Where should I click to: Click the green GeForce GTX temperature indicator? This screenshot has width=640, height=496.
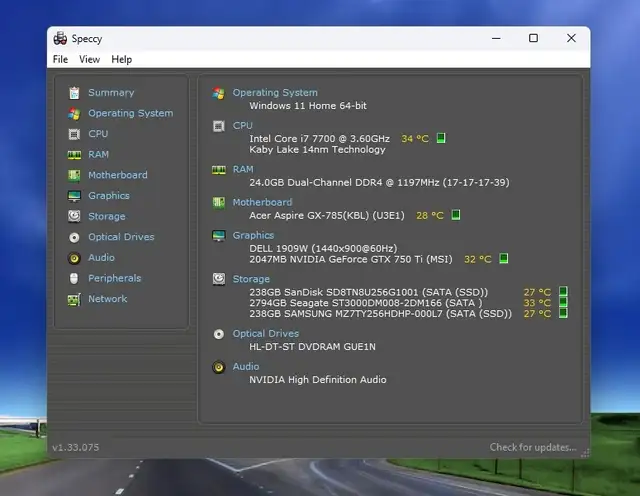[x=504, y=258]
